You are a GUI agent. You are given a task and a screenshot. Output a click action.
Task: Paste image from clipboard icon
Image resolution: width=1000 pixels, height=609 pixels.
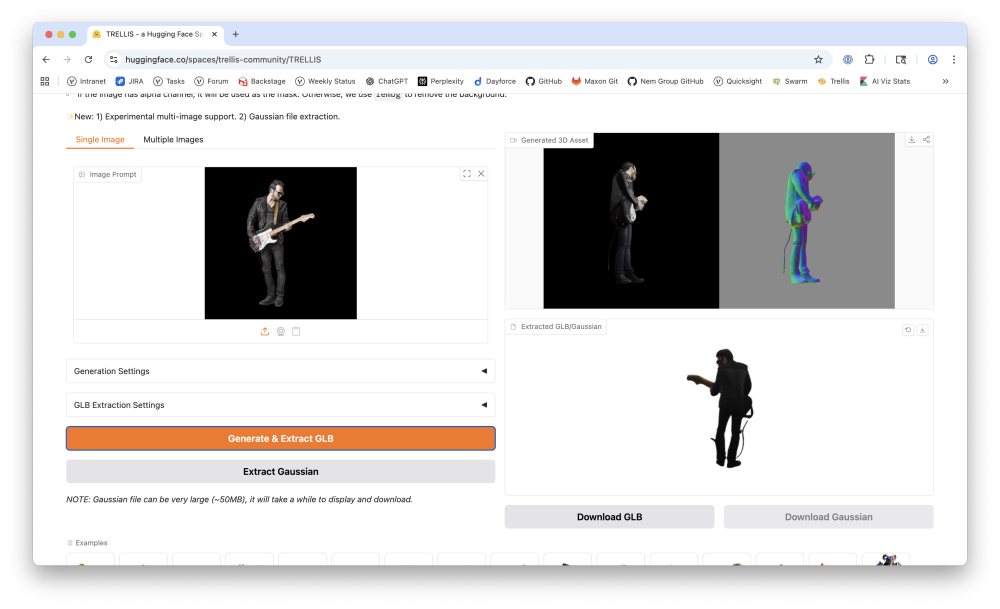(296, 331)
